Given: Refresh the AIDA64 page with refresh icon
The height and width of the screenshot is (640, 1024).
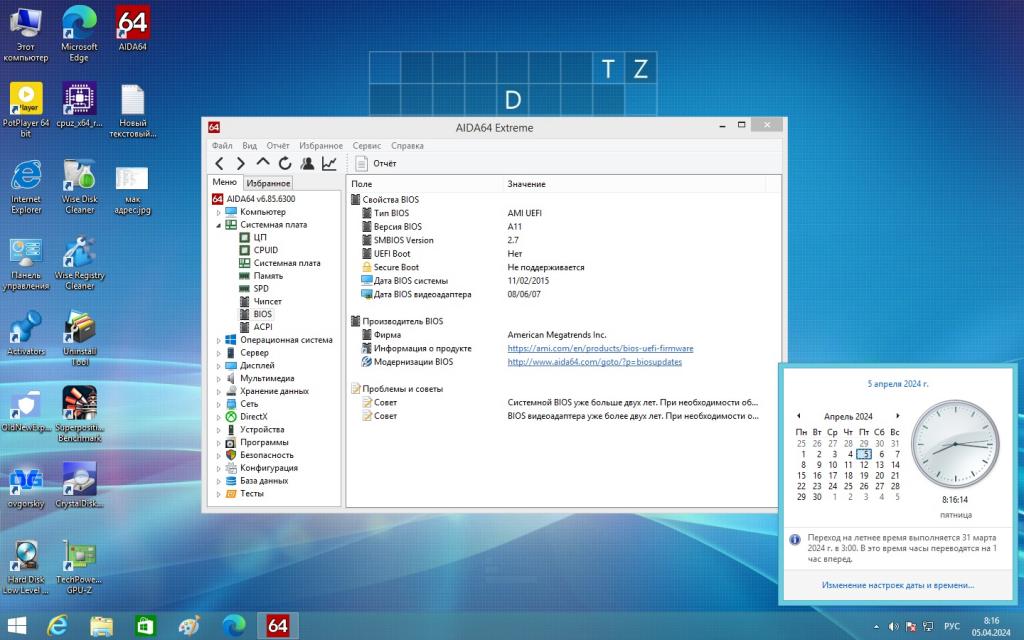Looking at the screenshot, I should pyautogui.click(x=285, y=163).
